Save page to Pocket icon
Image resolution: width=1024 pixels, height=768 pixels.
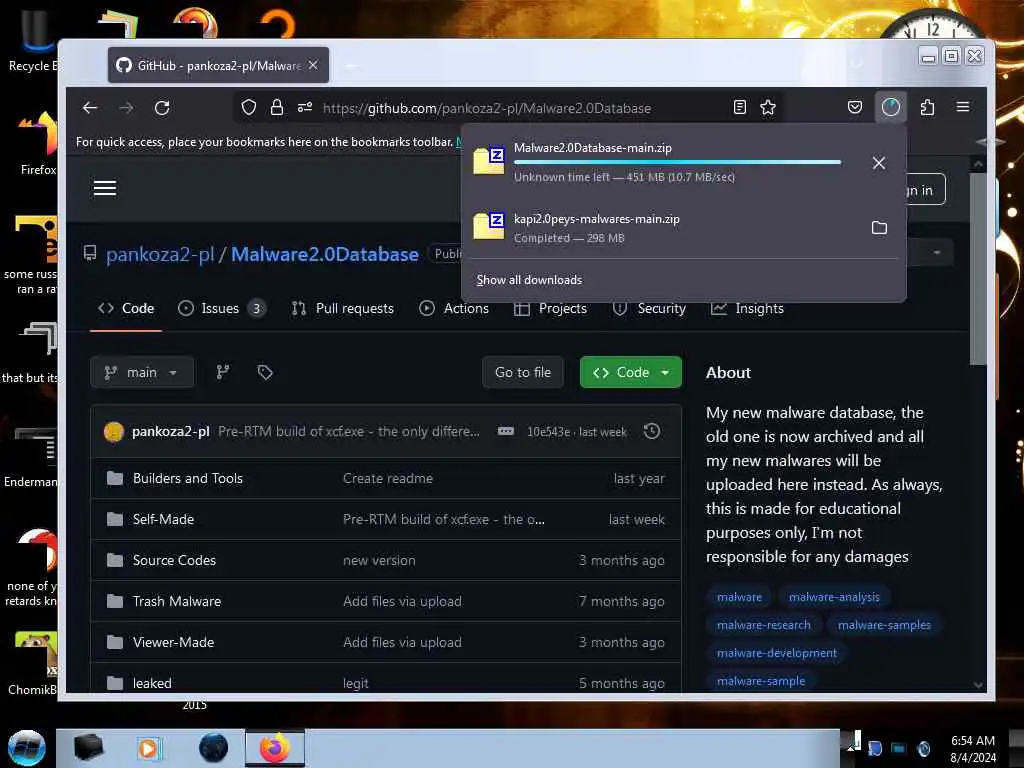click(855, 107)
